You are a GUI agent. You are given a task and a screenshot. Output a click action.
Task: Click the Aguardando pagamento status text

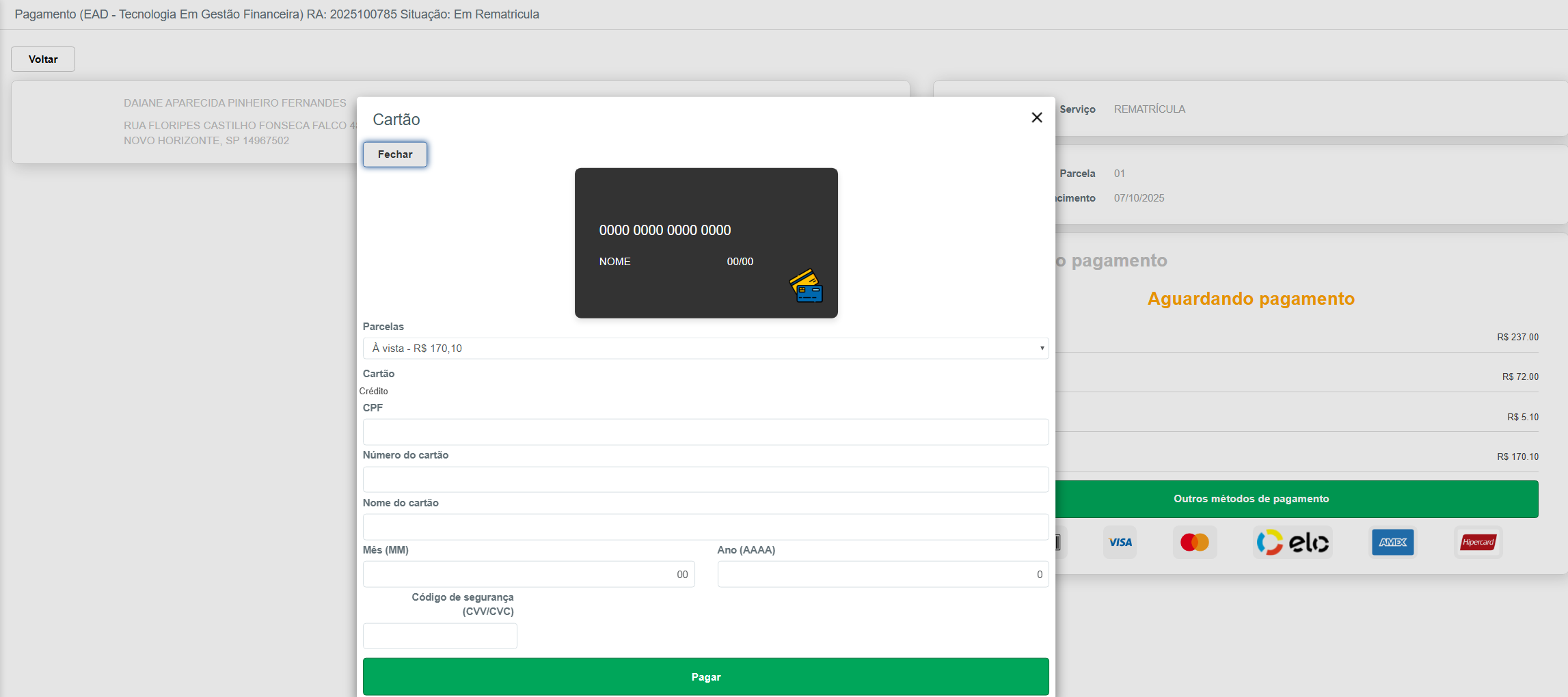1250,299
